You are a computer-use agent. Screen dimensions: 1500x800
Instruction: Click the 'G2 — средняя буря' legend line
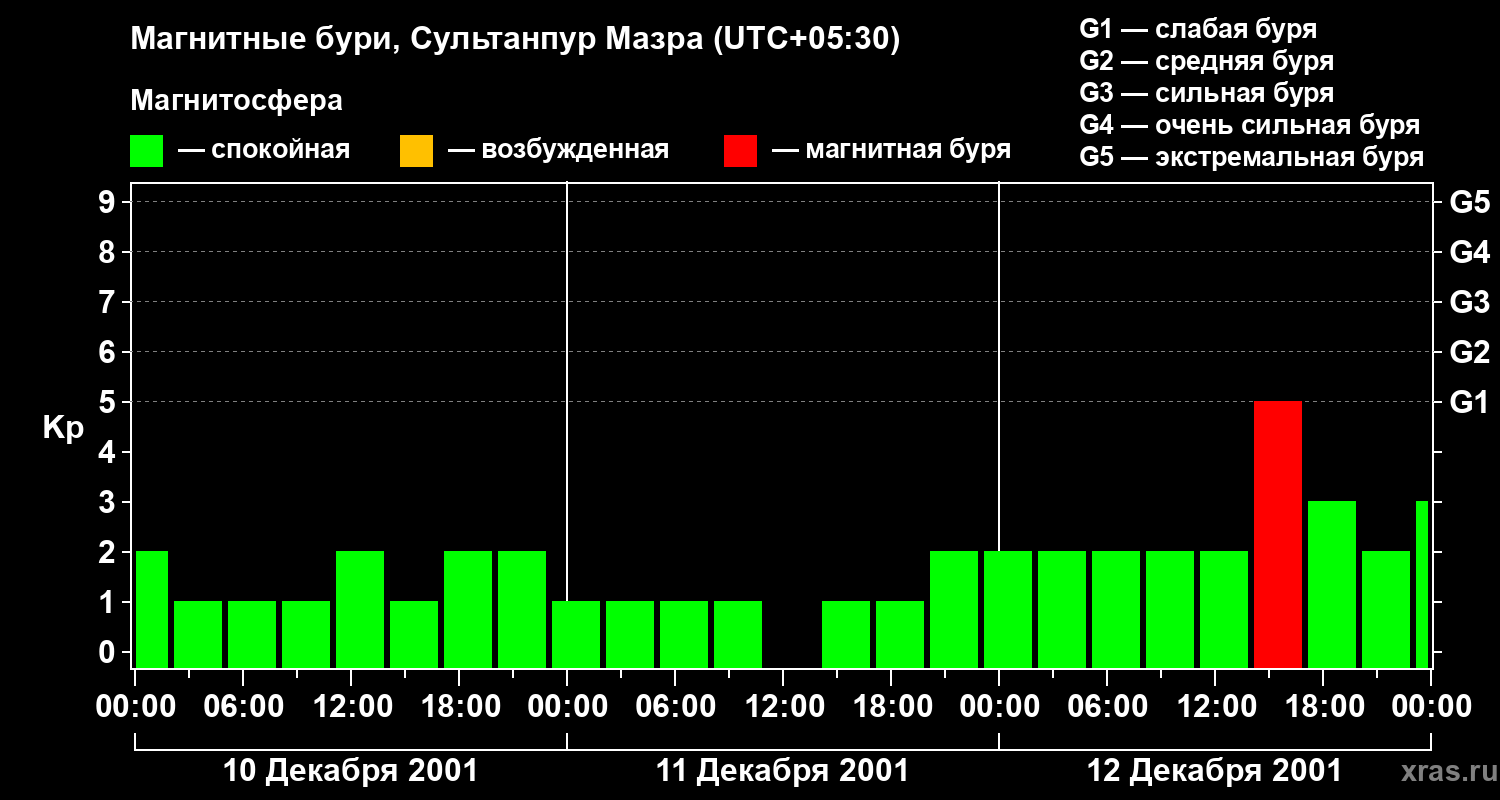pos(1207,61)
